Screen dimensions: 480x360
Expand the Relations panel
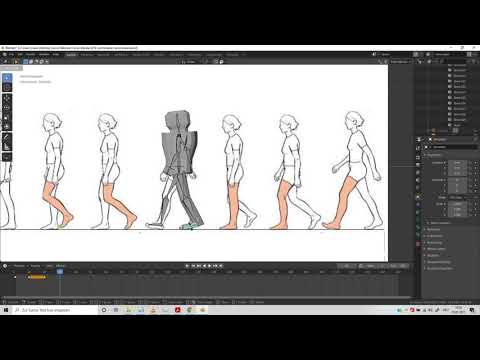[433, 229]
